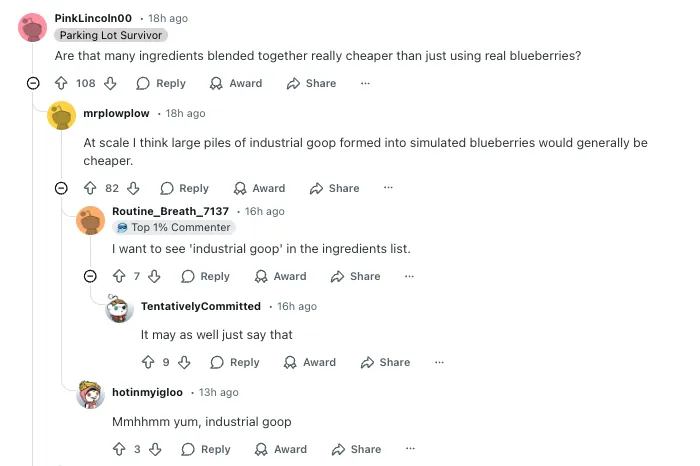Open more options on mrplowplow's comment

pos(388,188)
